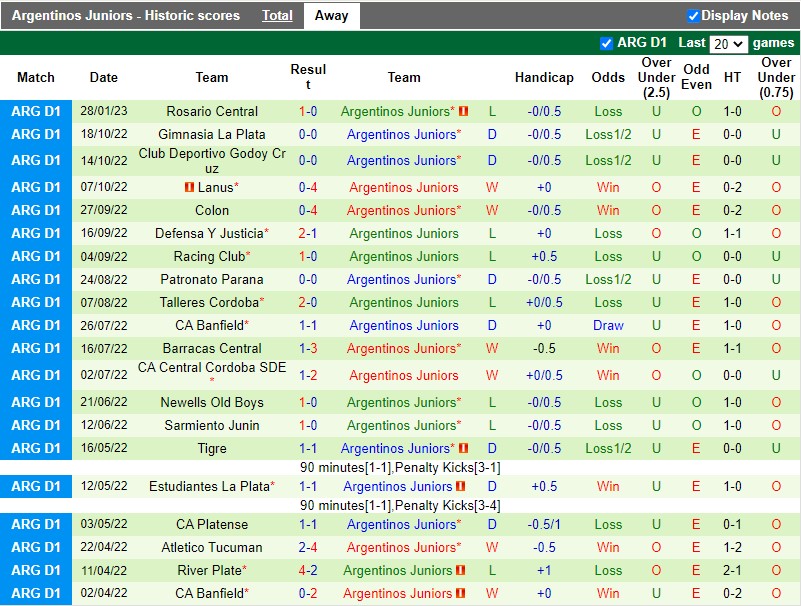This screenshot has height=606, width=801.
Task: Click the red card icon in the Estudiantes row's Argentinos Juniors cell
Action: click(x=461, y=486)
